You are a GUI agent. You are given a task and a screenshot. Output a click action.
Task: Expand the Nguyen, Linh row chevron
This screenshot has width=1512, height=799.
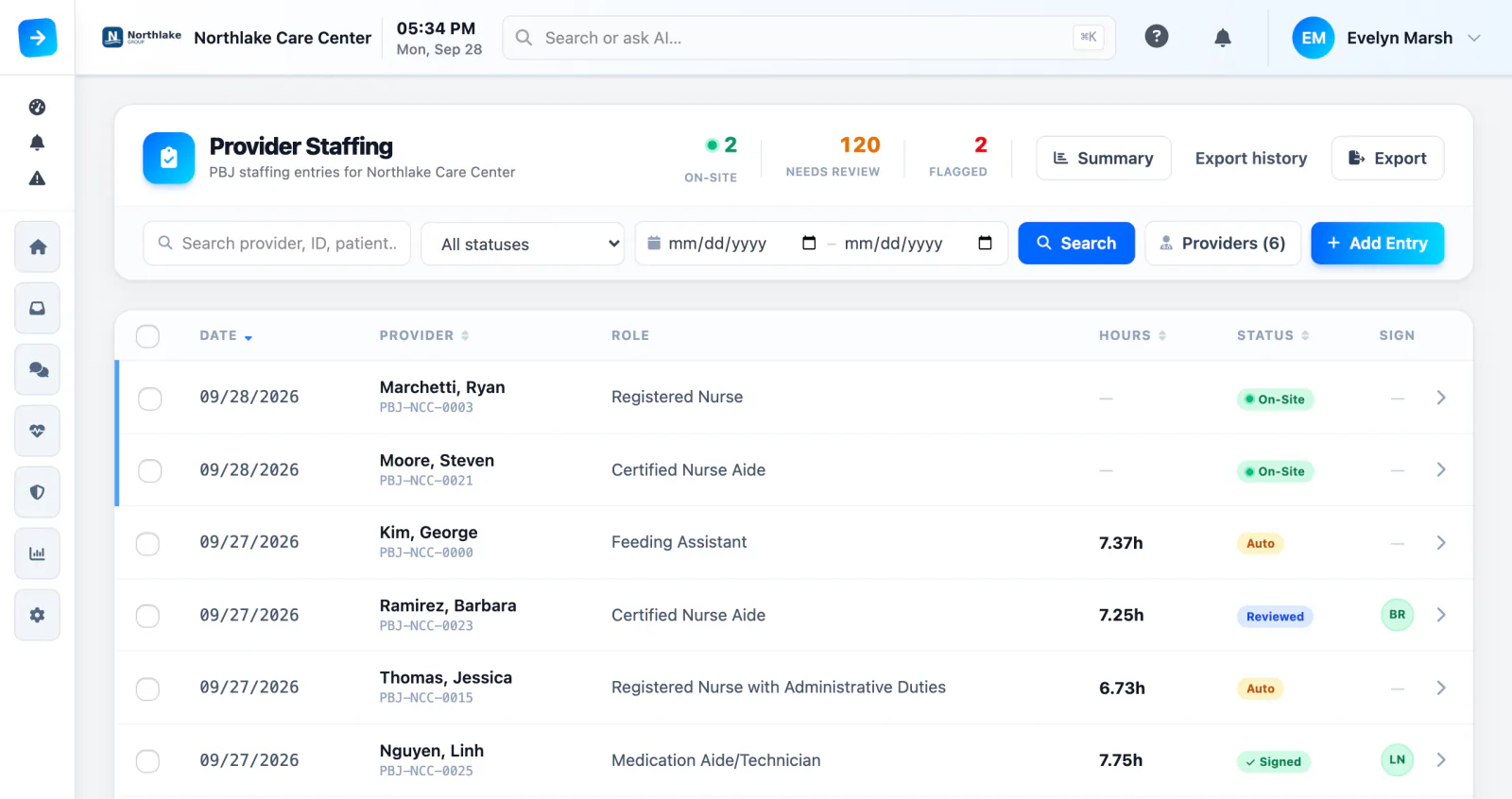click(x=1441, y=759)
